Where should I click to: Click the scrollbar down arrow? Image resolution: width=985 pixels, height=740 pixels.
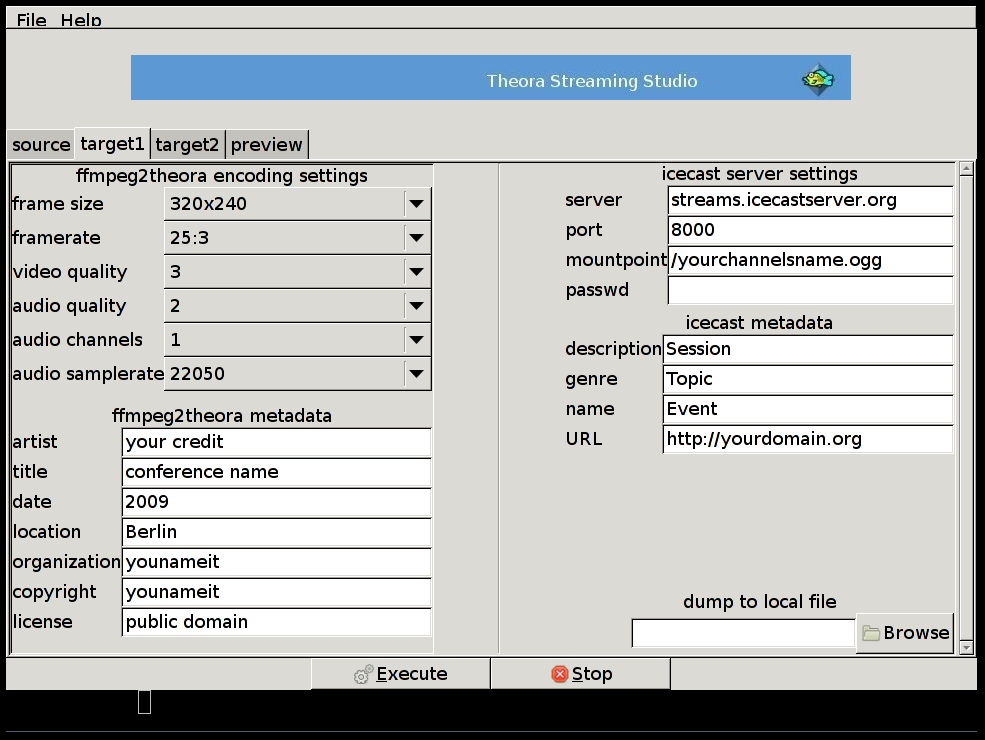click(966, 647)
